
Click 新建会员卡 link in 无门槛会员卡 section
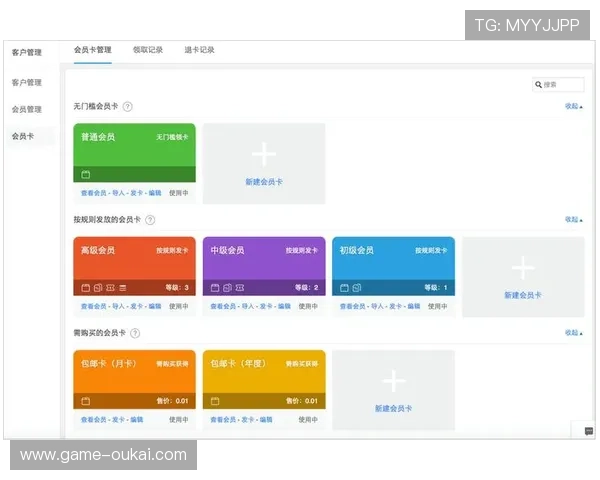coord(264,182)
